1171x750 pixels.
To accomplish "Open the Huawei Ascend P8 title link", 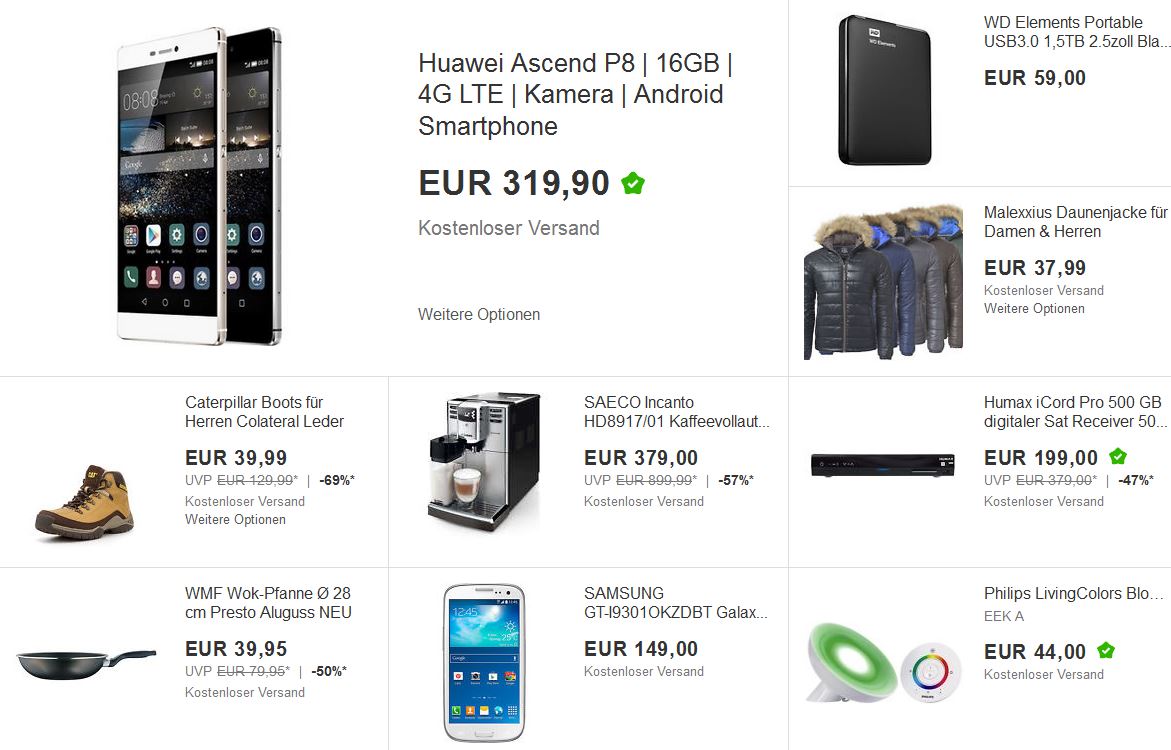I will tap(575, 94).
